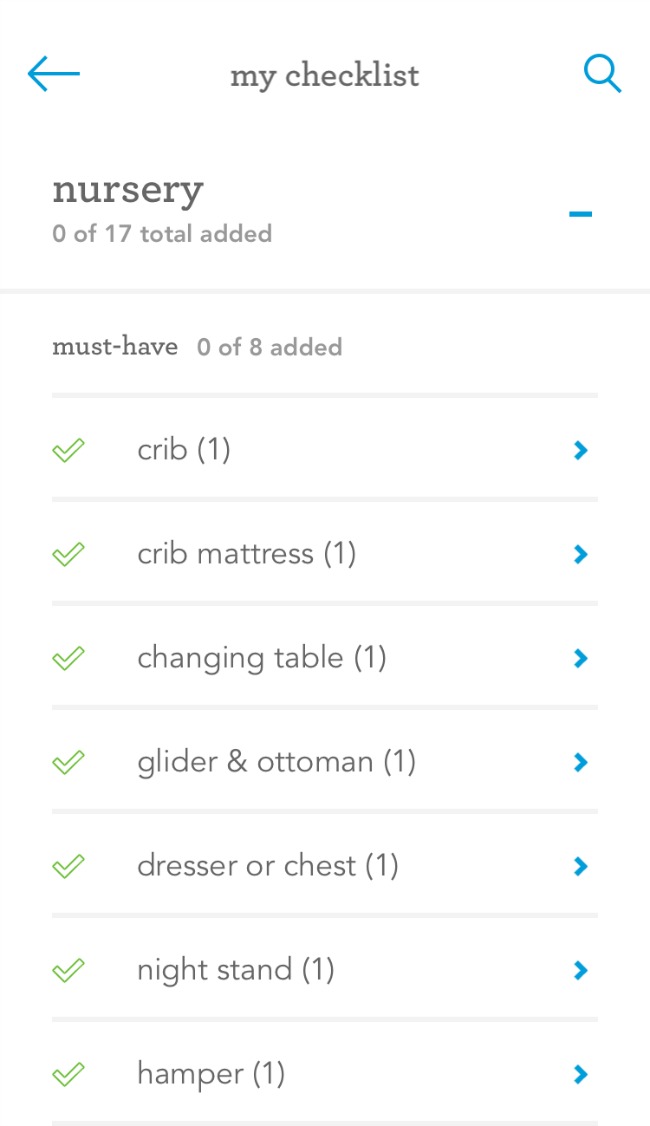Open the changing table (1) item

click(x=261, y=658)
